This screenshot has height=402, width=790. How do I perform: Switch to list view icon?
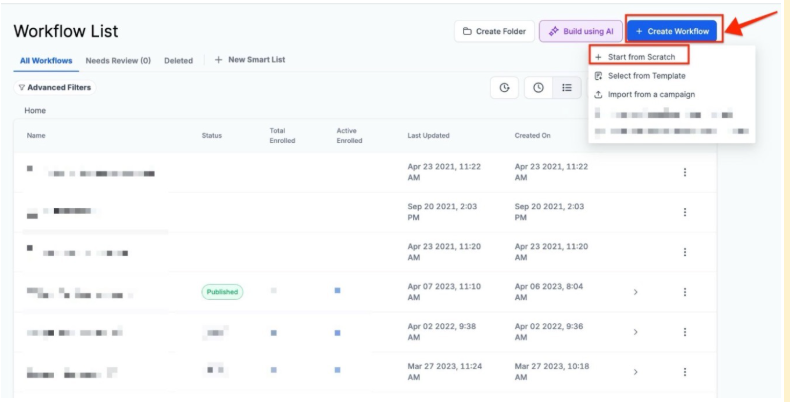click(x=567, y=88)
